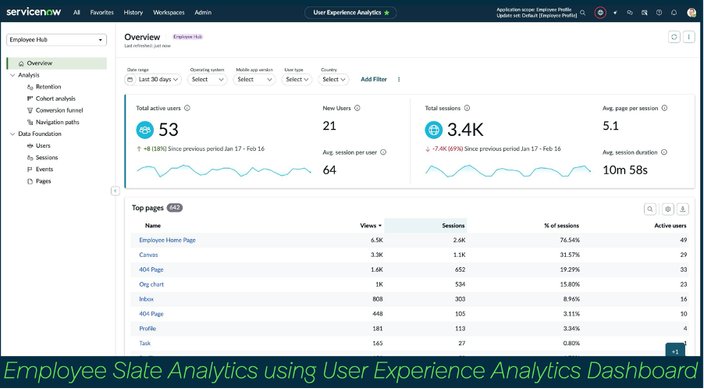This screenshot has height=389, width=704.
Task: Open Retention analysis
Action: tap(48, 87)
